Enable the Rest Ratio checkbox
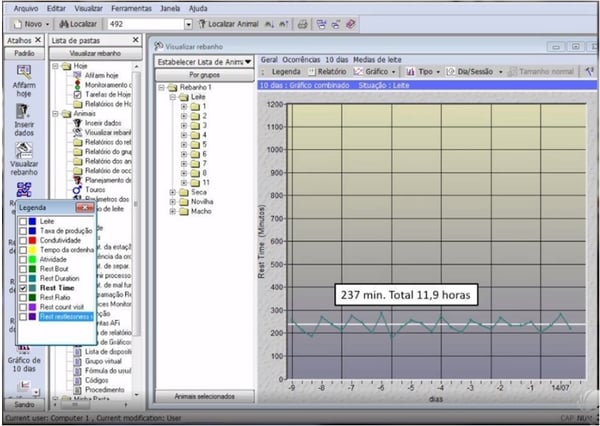Image resolution: width=600 pixels, height=426 pixels. pyautogui.click(x=23, y=297)
